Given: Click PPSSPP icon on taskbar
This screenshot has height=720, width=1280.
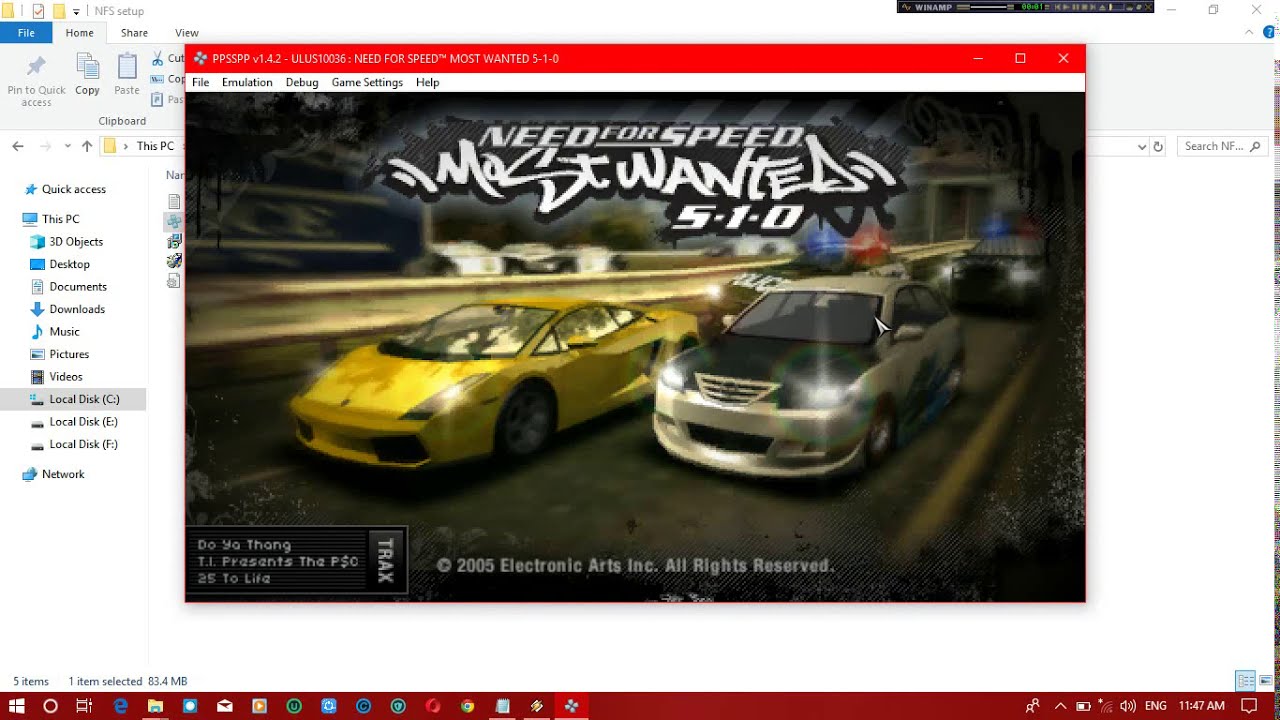Looking at the screenshot, I should click(571, 706).
